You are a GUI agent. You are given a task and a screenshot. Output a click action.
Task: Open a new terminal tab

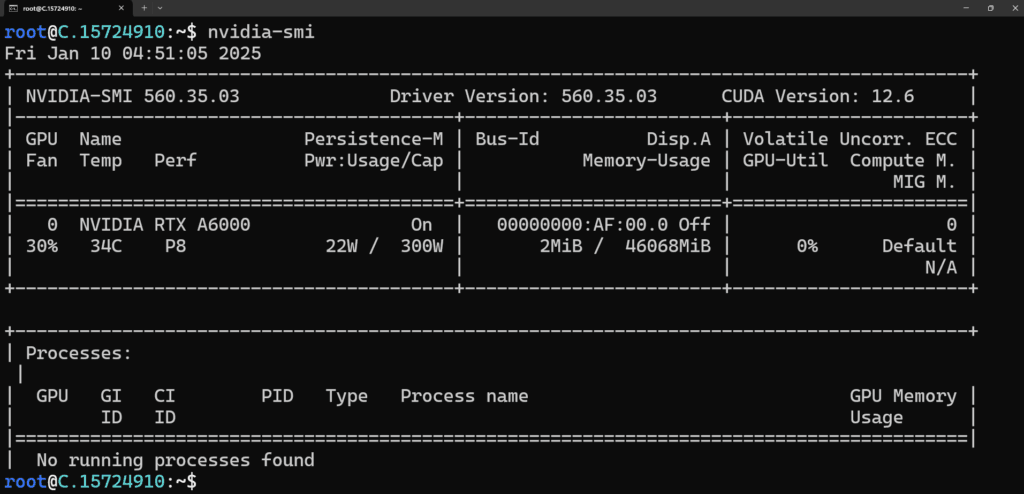[143, 8]
